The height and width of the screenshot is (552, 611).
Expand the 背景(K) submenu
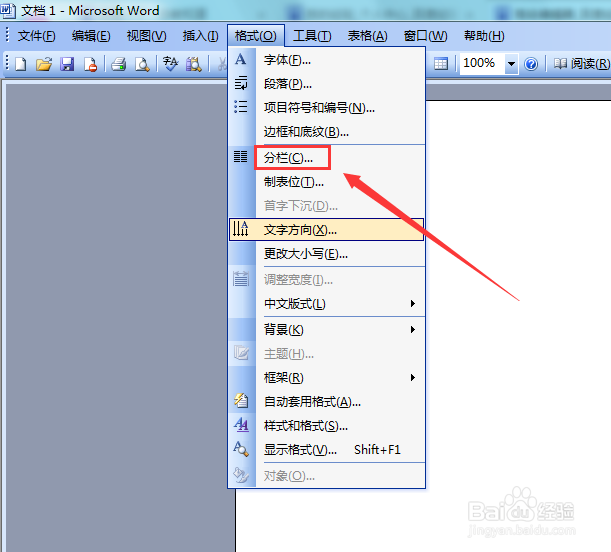coord(327,330)
